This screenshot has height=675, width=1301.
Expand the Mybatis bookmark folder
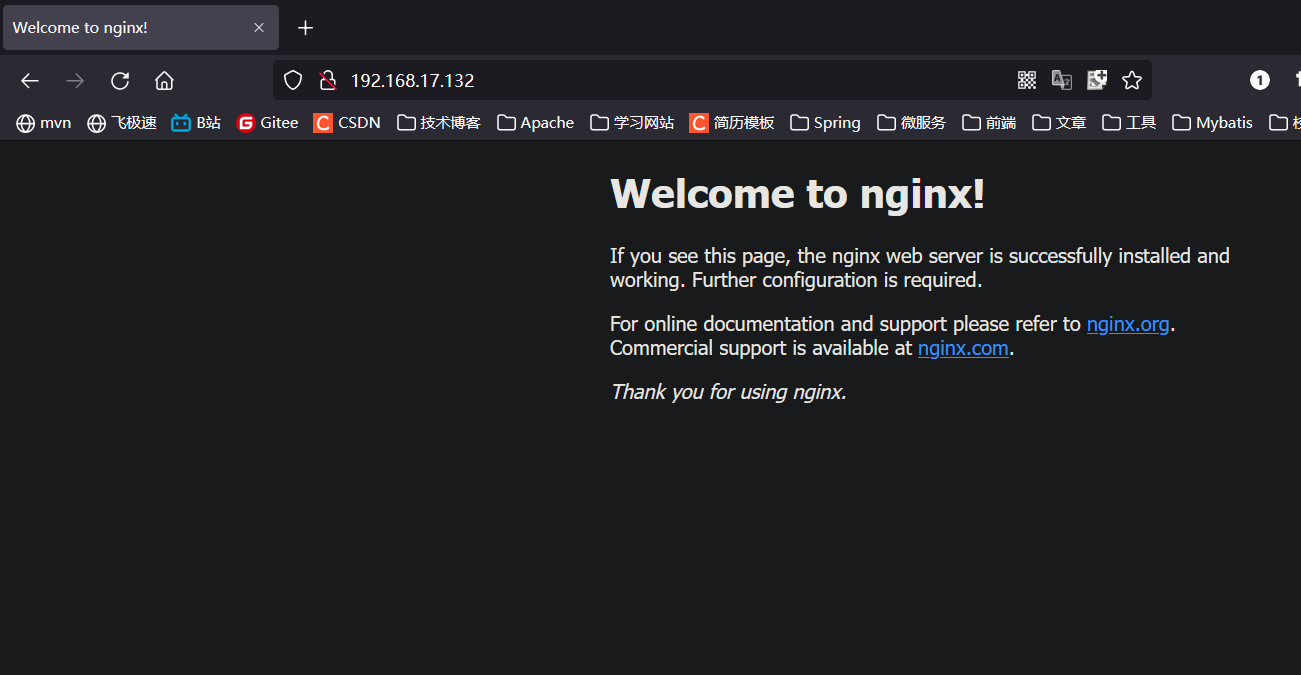pos(1213,123)
